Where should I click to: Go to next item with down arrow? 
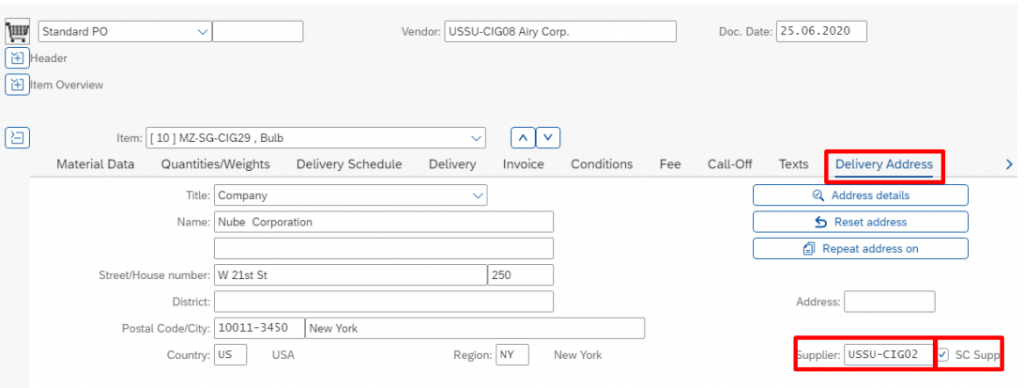[548, 138]
